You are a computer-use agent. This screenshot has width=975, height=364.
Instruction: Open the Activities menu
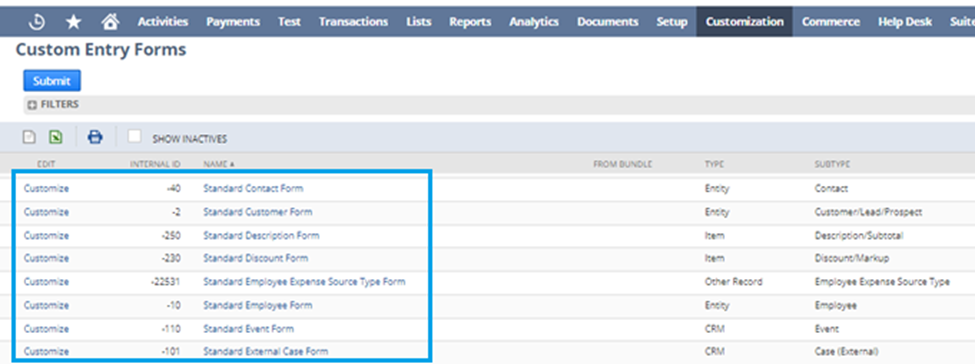point(163,22)
